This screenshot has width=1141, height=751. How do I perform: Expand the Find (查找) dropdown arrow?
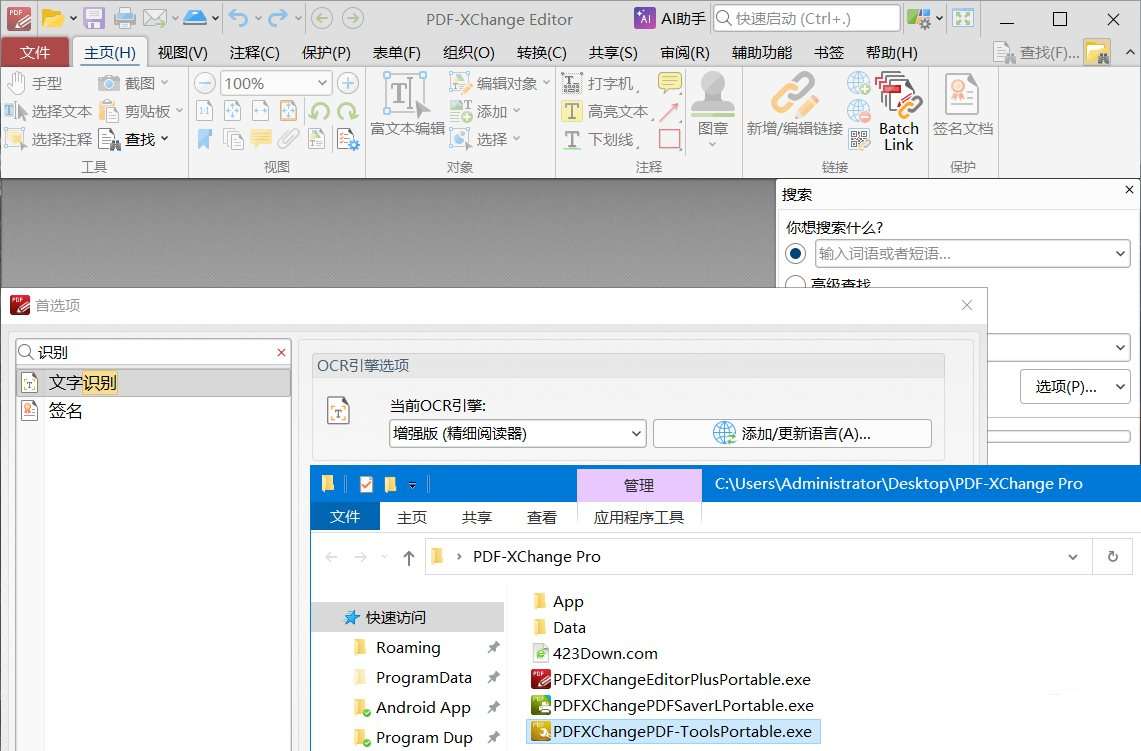click(x=165, y=138)
